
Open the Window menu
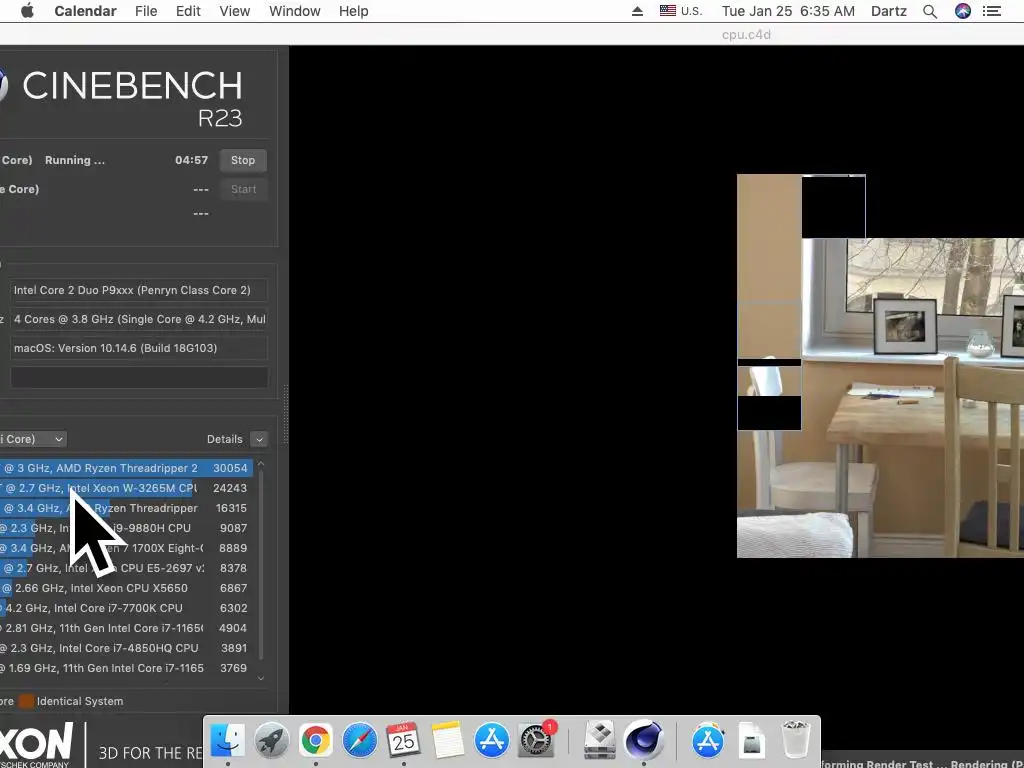295,11
